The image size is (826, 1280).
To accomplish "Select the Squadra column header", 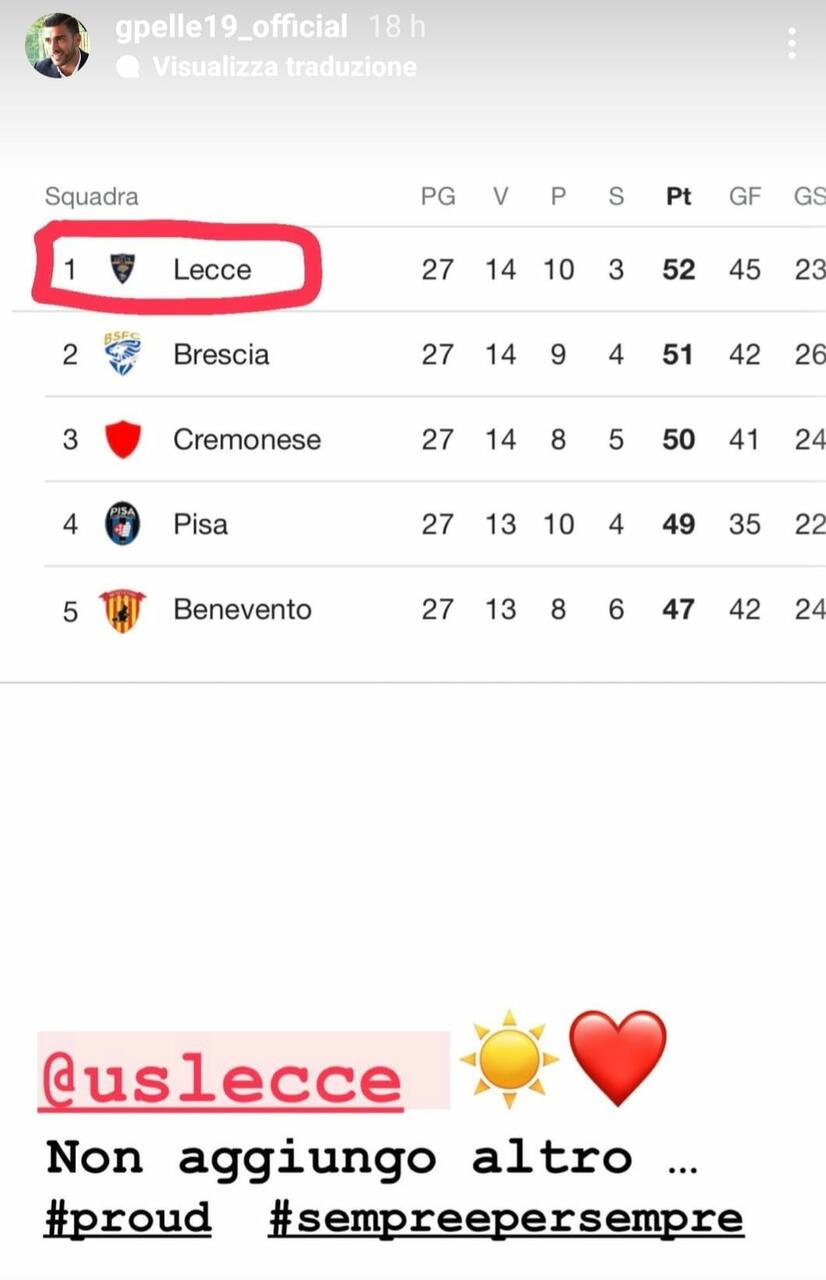I will [x=91, y=196].
